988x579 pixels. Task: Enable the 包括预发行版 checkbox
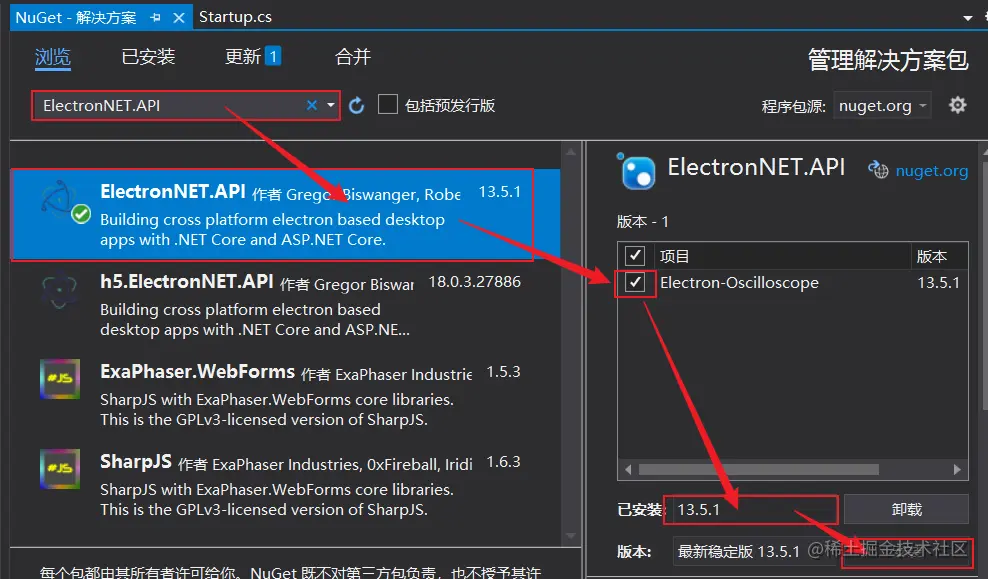388,104
